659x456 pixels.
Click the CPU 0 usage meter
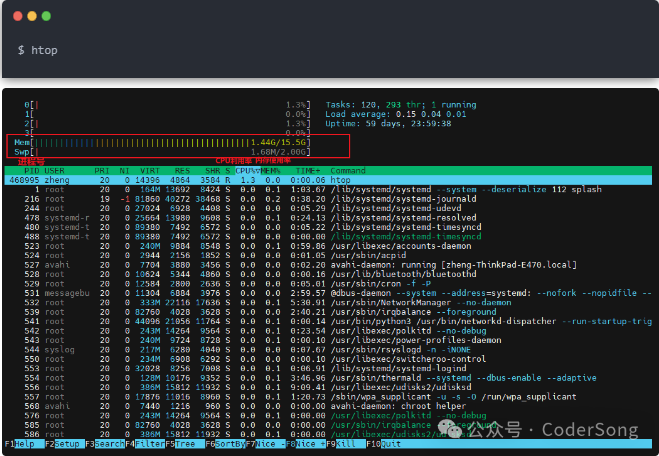[167, 105]
